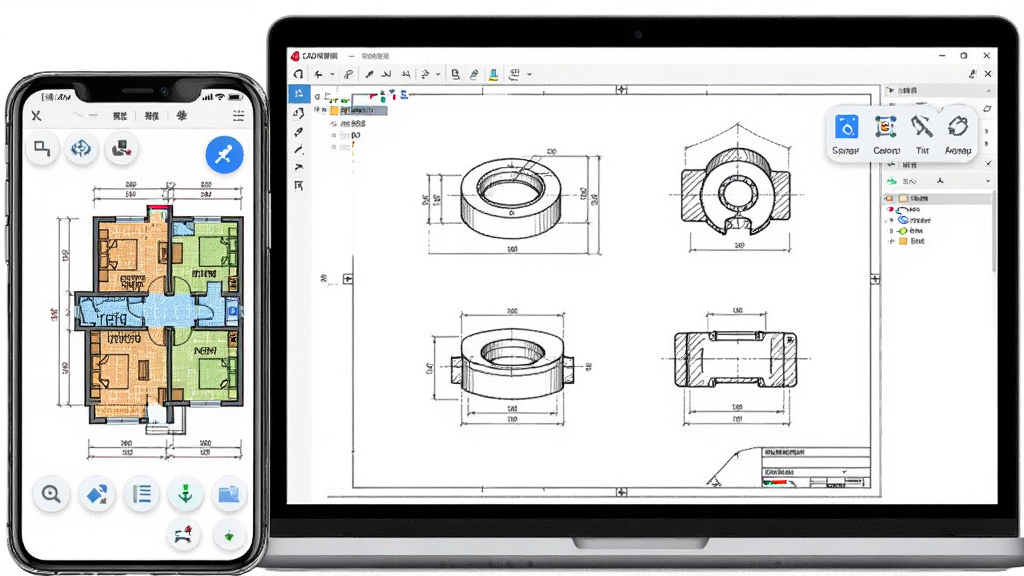Viewport: 1024px width, 576px height.
Task: Tap the blue measure button on phone
Action: pyautogui.click(x=224, y=155)
